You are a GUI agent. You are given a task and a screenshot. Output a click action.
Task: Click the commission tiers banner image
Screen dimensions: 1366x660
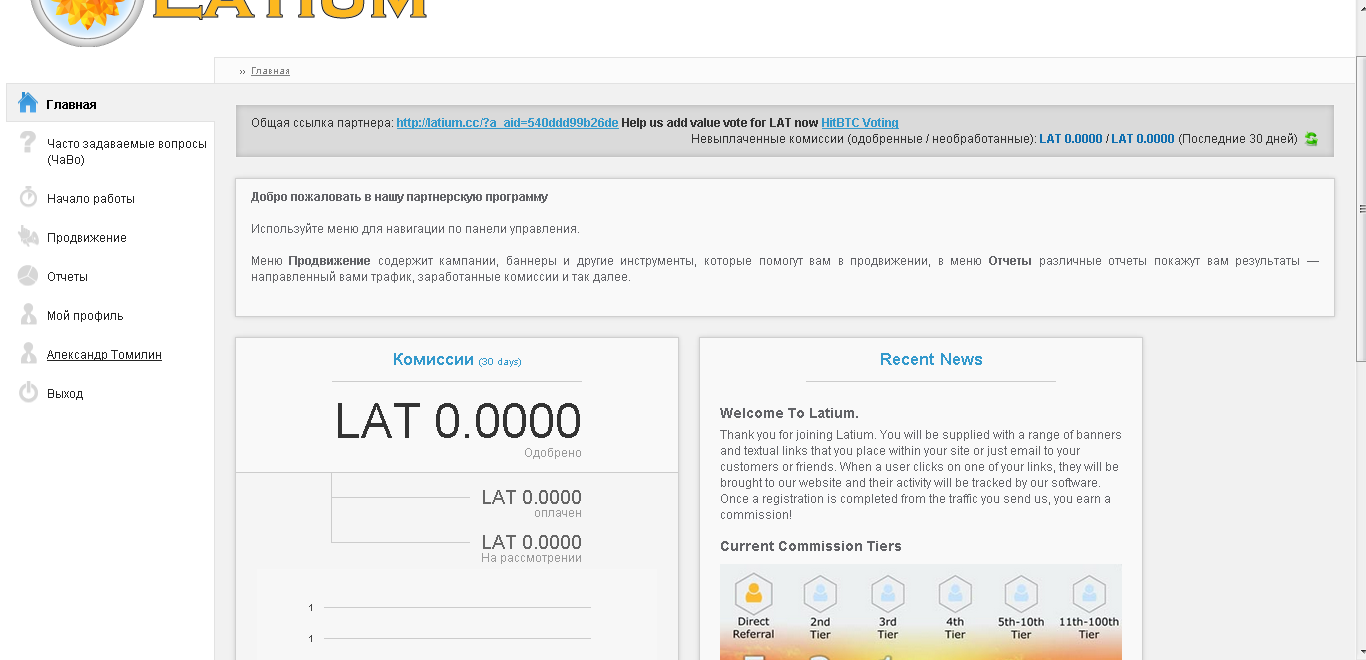click(921, 612)
